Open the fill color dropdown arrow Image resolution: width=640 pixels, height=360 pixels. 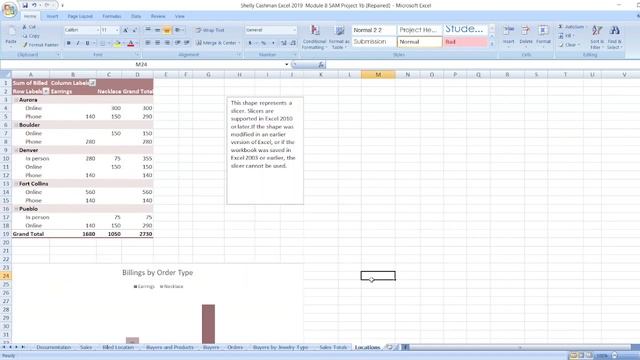pos(123,43)
